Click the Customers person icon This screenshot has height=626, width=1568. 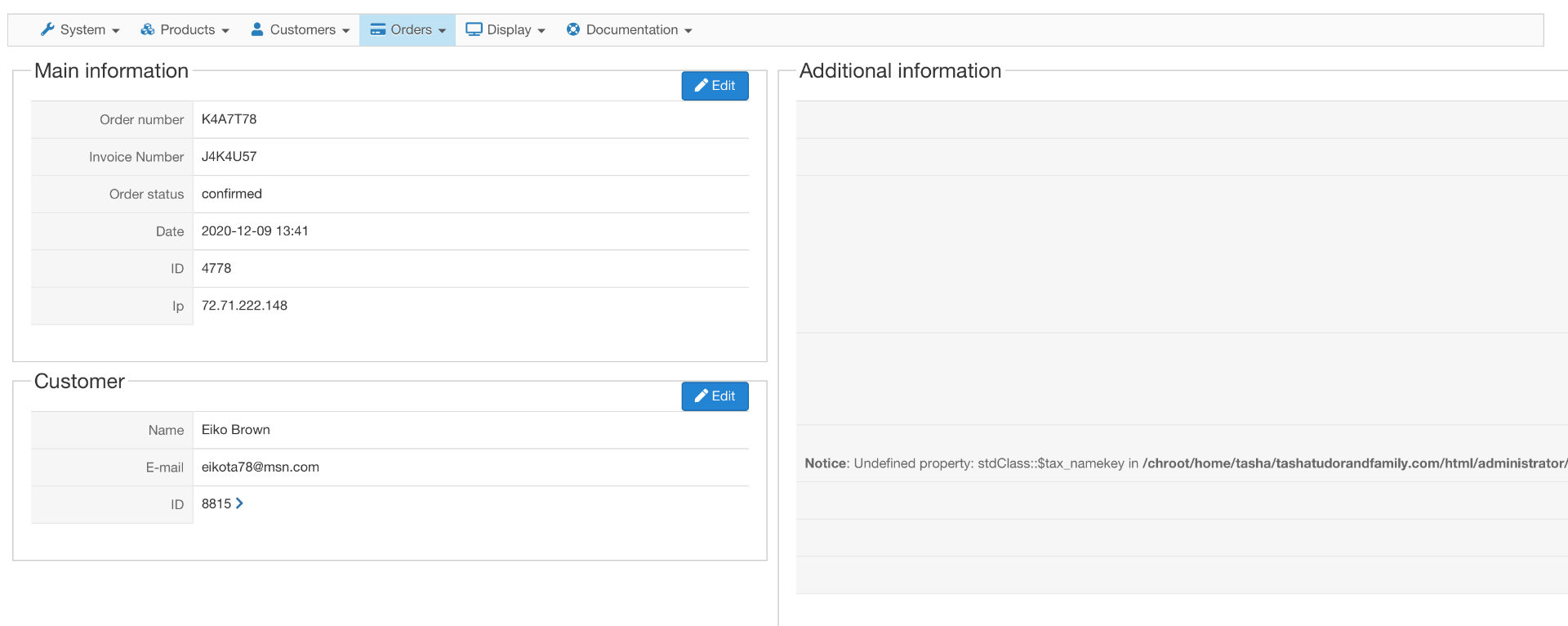[x=257, y=29]
